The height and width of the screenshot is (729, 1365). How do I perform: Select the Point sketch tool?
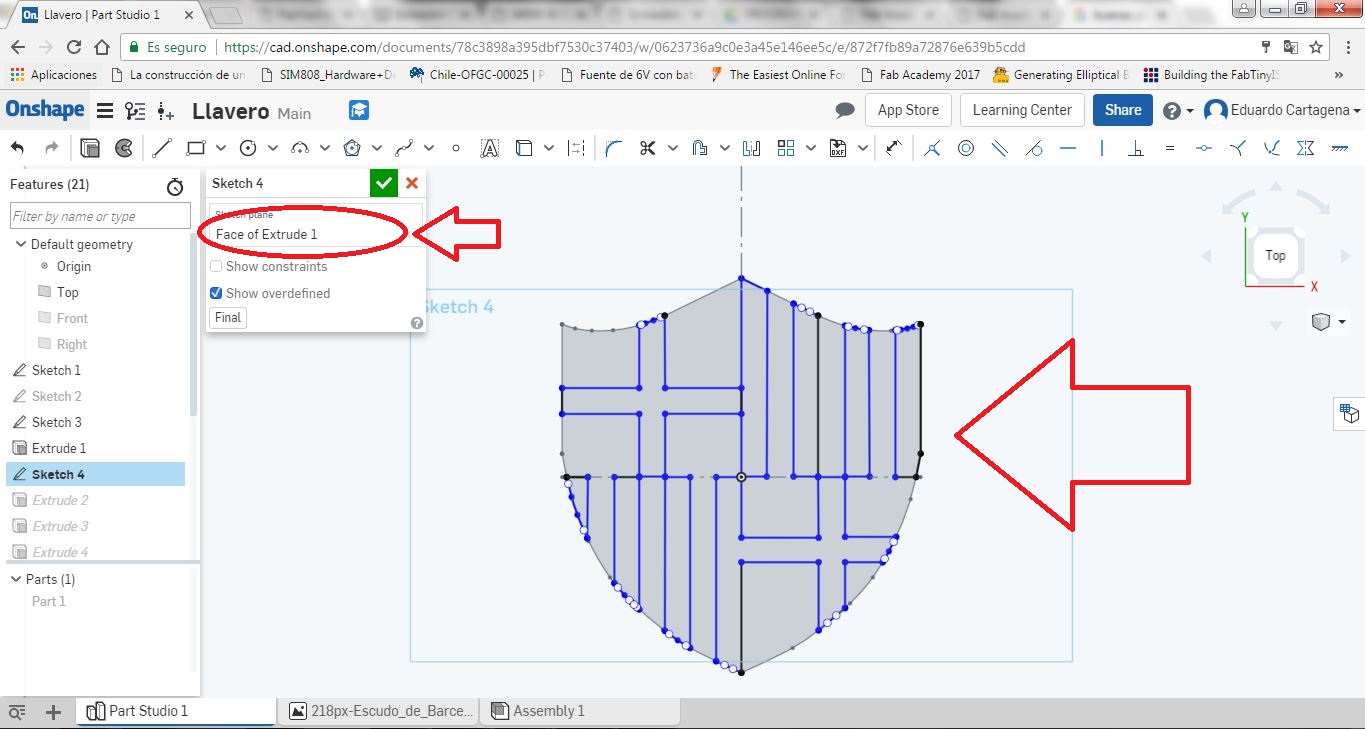coord(456,148)
